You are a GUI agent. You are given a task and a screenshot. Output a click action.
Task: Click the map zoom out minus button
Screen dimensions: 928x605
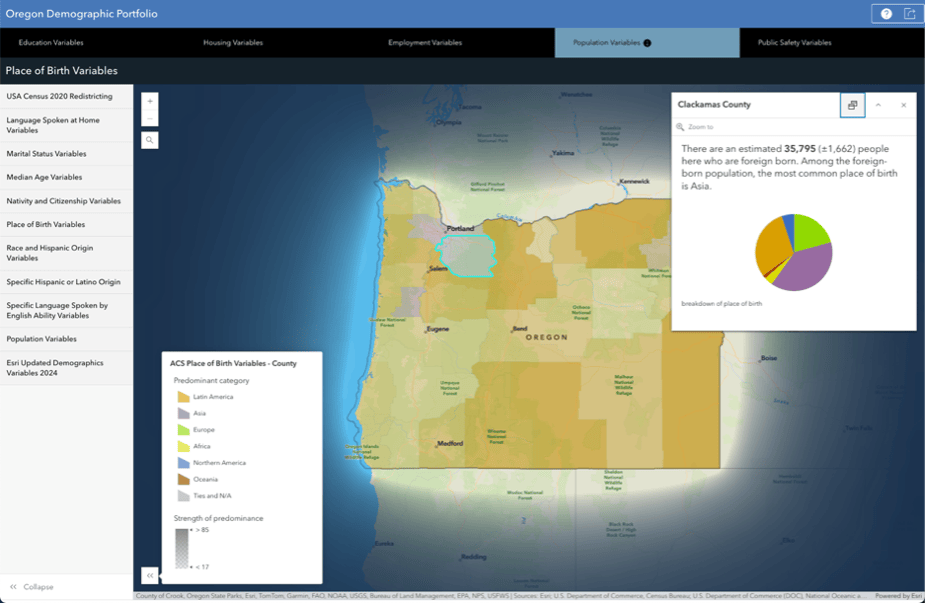point(150,118)
